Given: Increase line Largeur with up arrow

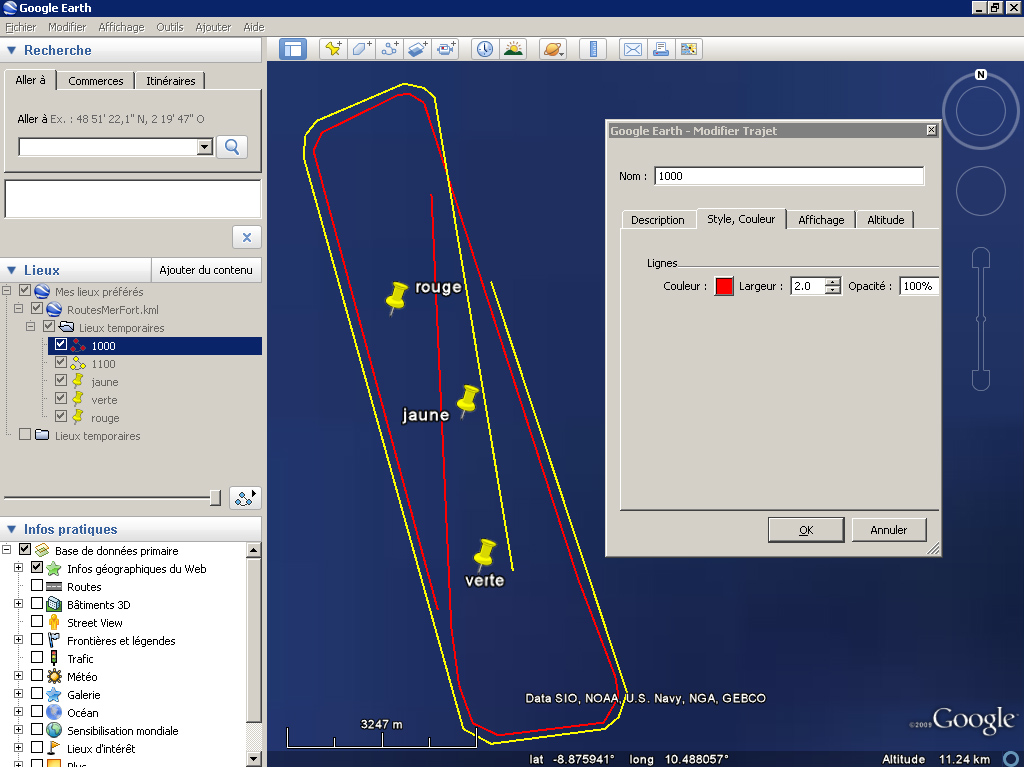Looking at the screenshot, I should (833, 282).
